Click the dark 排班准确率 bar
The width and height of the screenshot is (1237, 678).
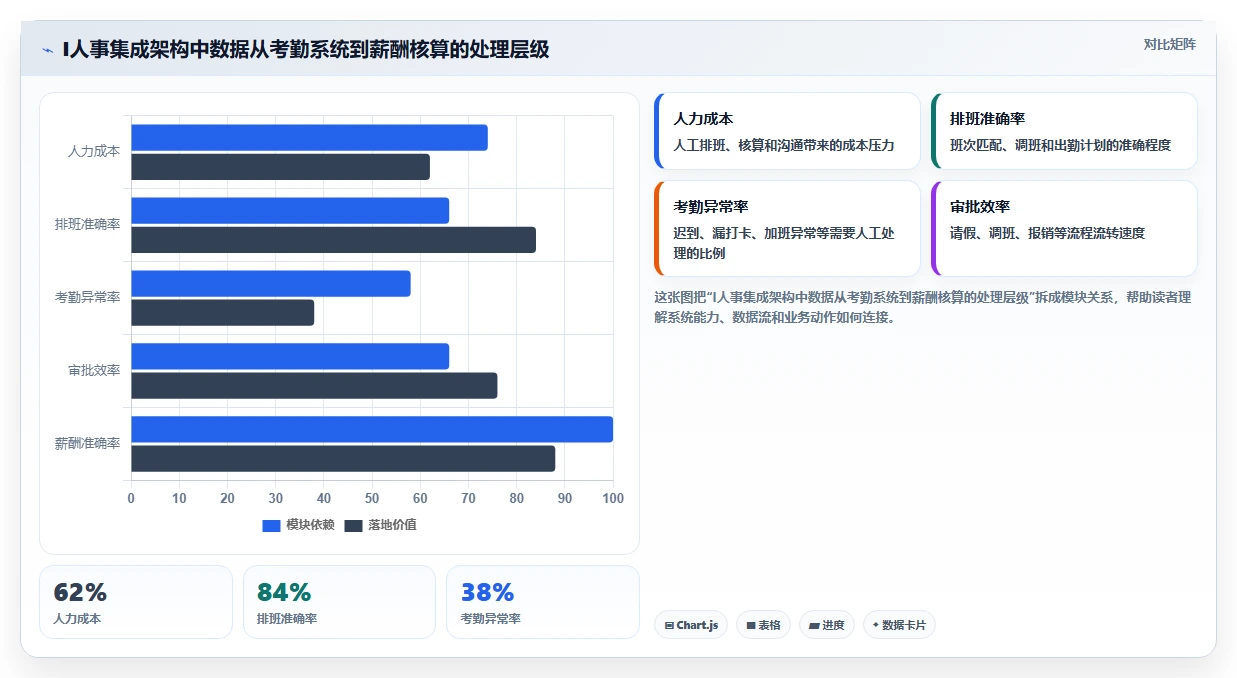pos(333,240)
